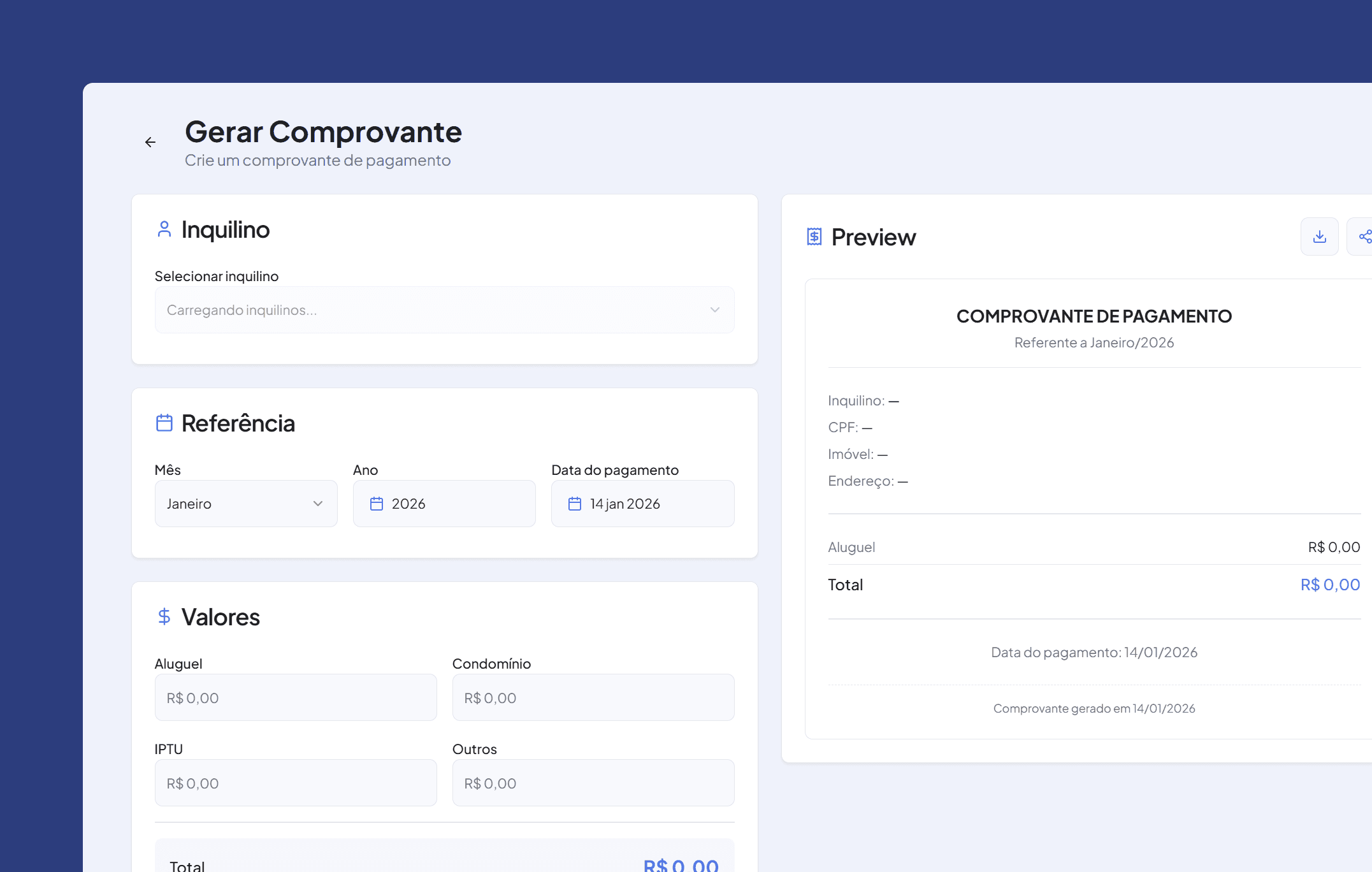Click the download icon in Preview

coord(1319,236)
